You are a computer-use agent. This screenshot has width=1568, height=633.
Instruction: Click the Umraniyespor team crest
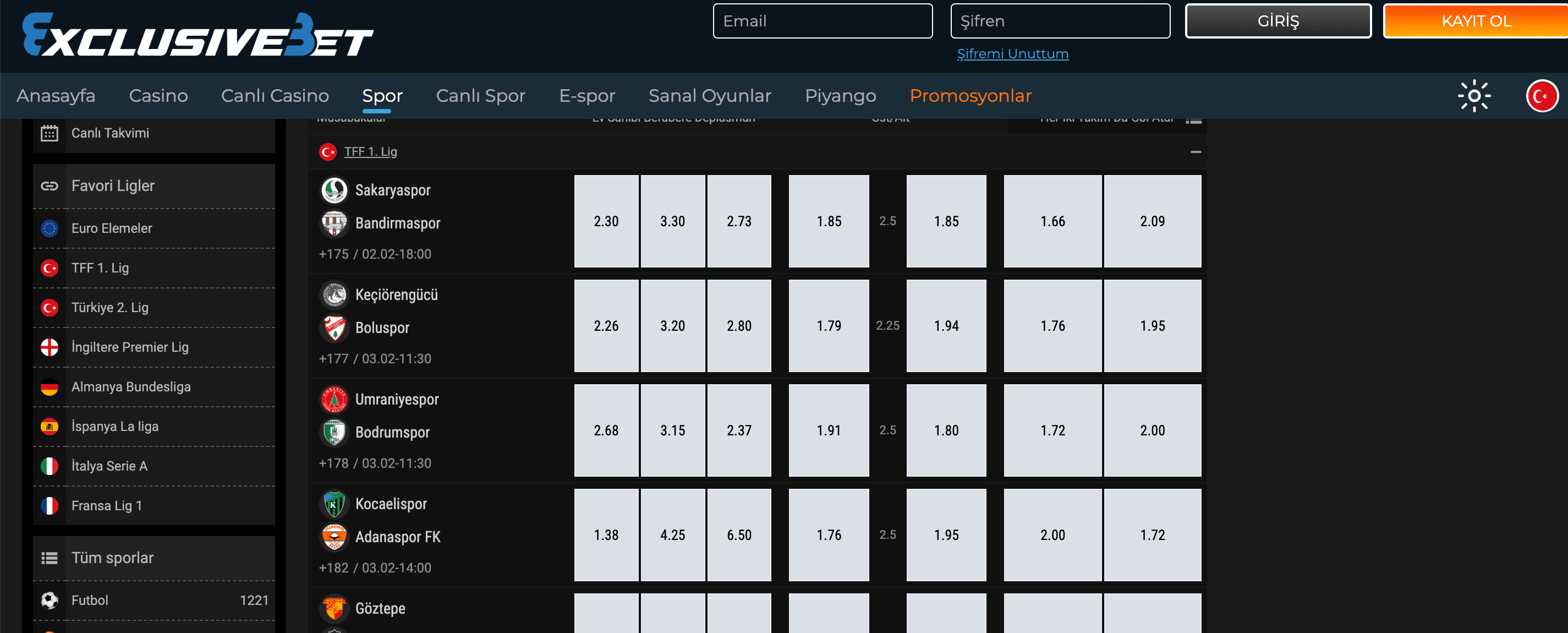(333, 400)
